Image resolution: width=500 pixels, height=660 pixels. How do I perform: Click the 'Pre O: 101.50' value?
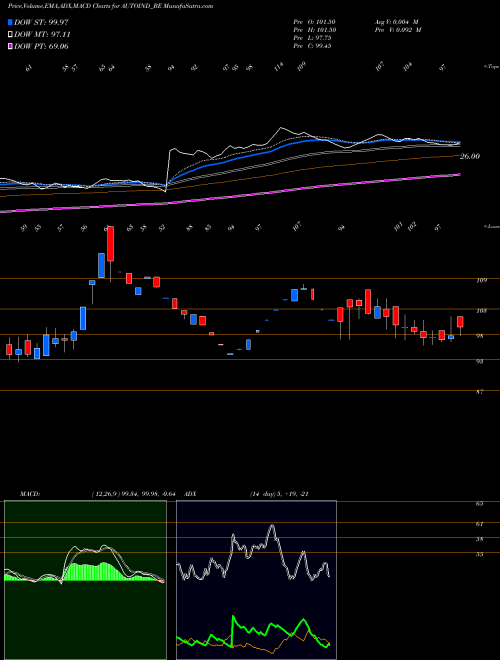[x=315, y=22]
